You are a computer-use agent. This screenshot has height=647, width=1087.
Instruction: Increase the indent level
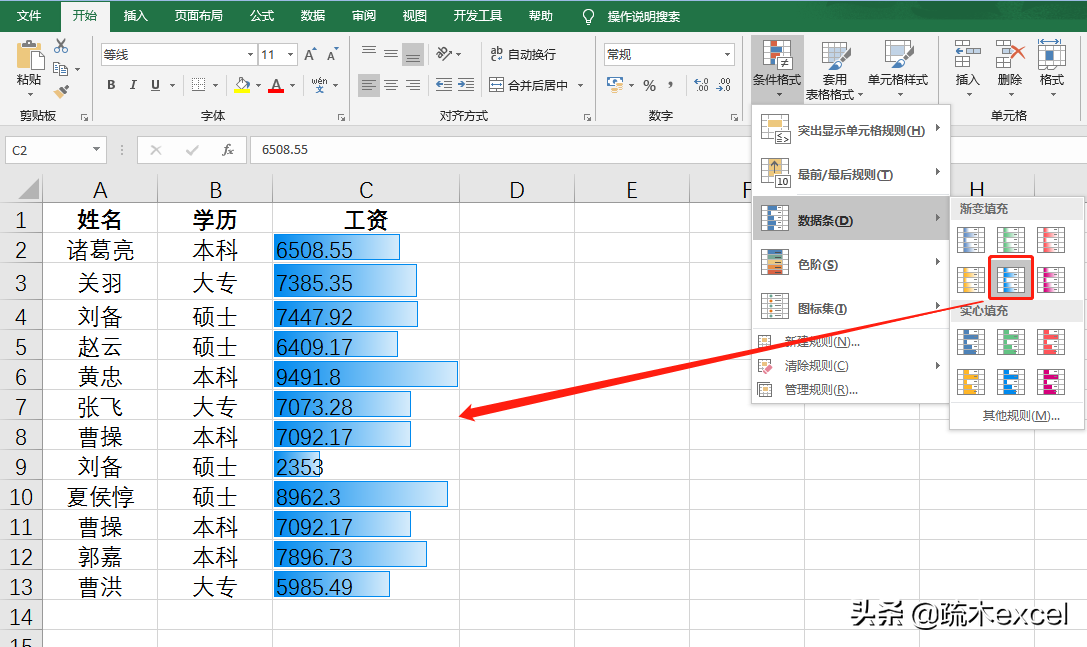(x=466, y=85)
